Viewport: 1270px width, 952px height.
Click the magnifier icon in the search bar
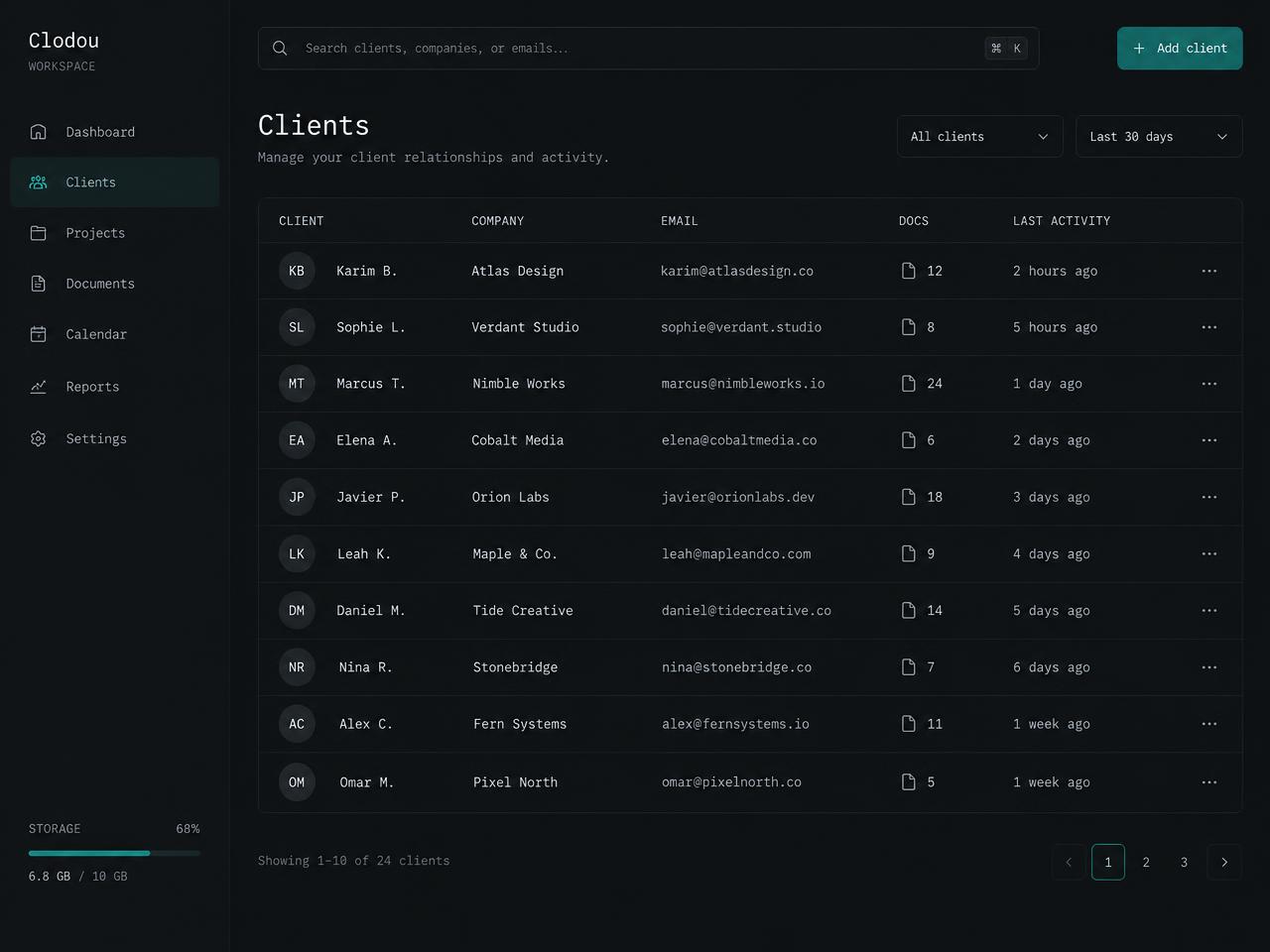pos(280,49)
